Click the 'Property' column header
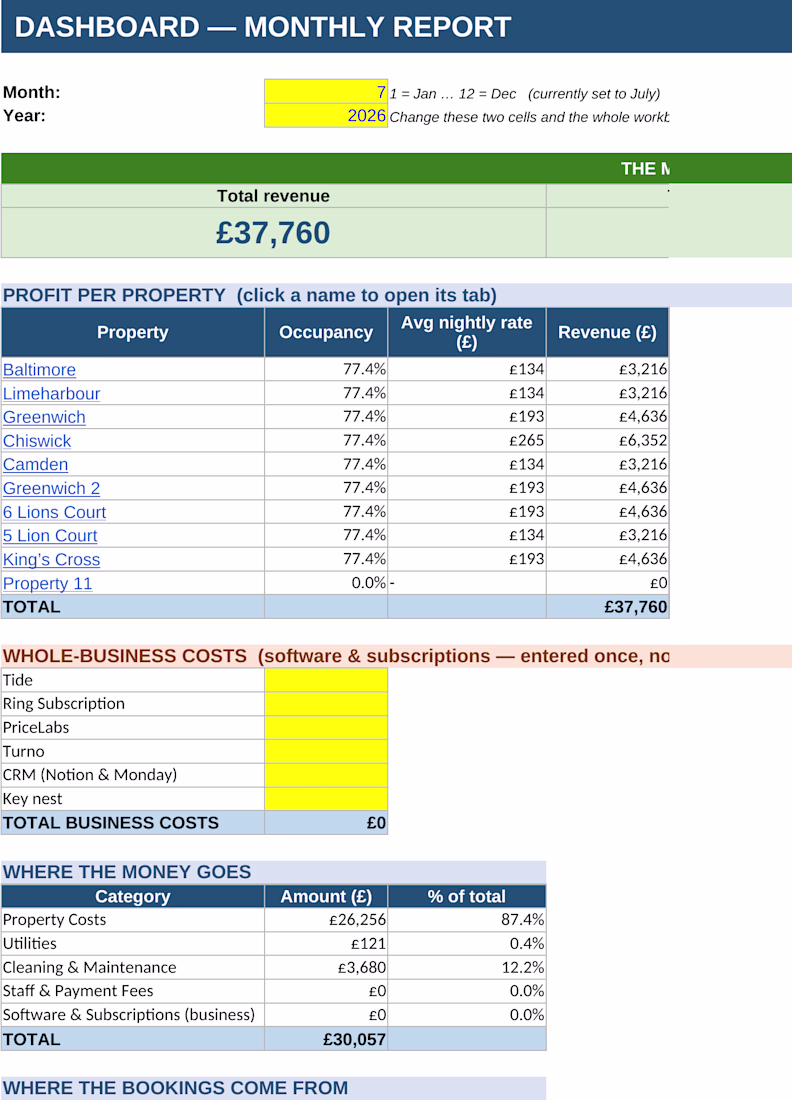 click(133, 333)
